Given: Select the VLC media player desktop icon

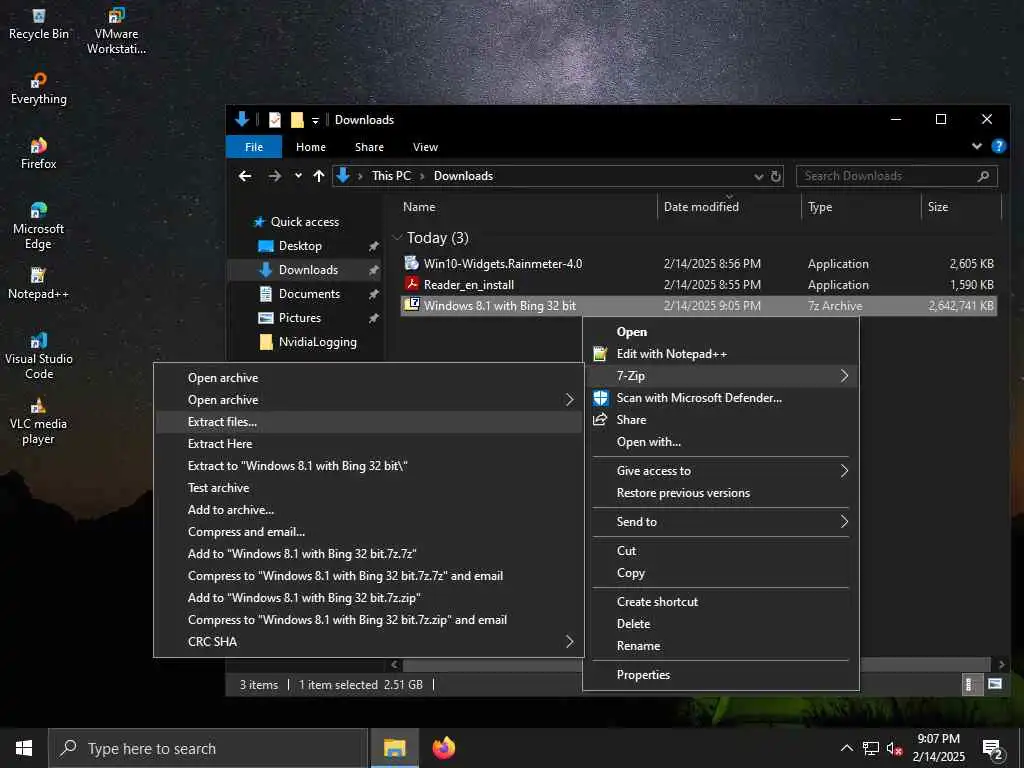Looking at the screenshot, I should tap(39, 421).
